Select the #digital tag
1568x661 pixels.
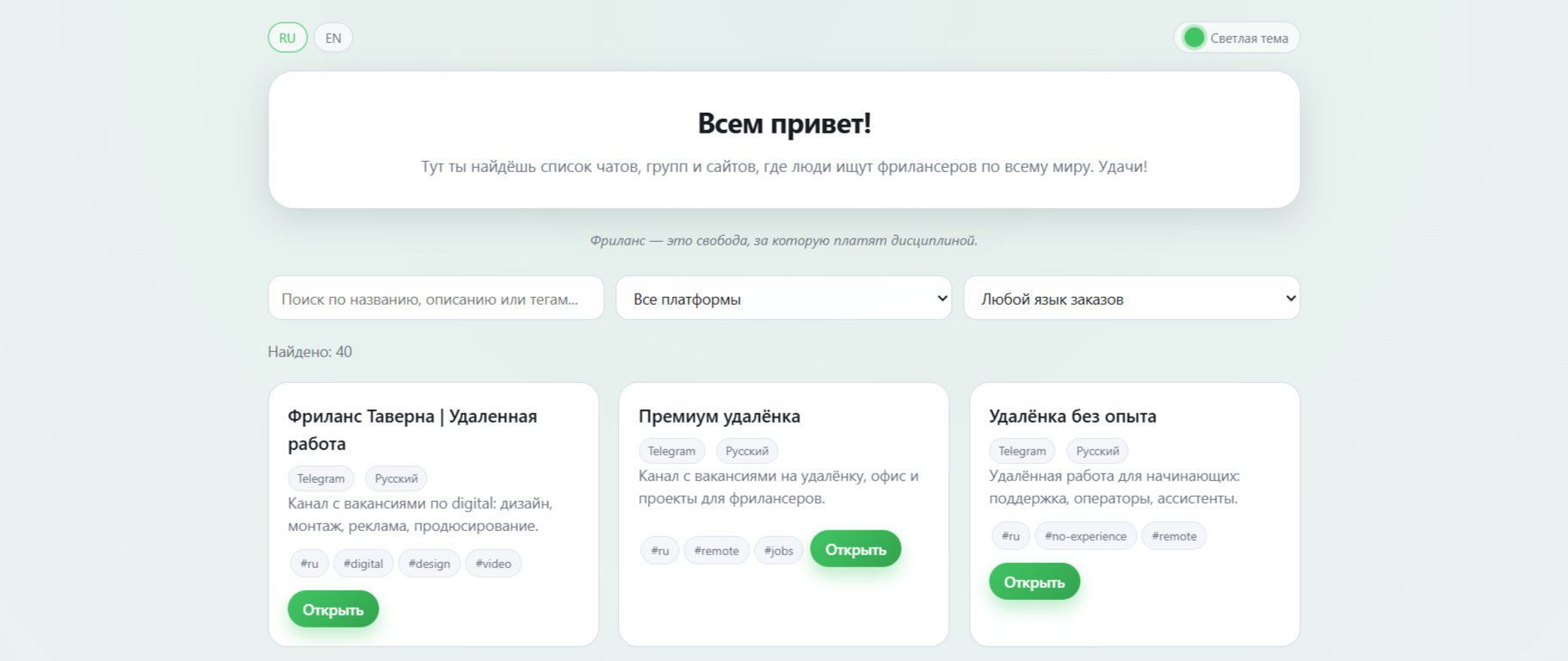[x=363, y=564]
